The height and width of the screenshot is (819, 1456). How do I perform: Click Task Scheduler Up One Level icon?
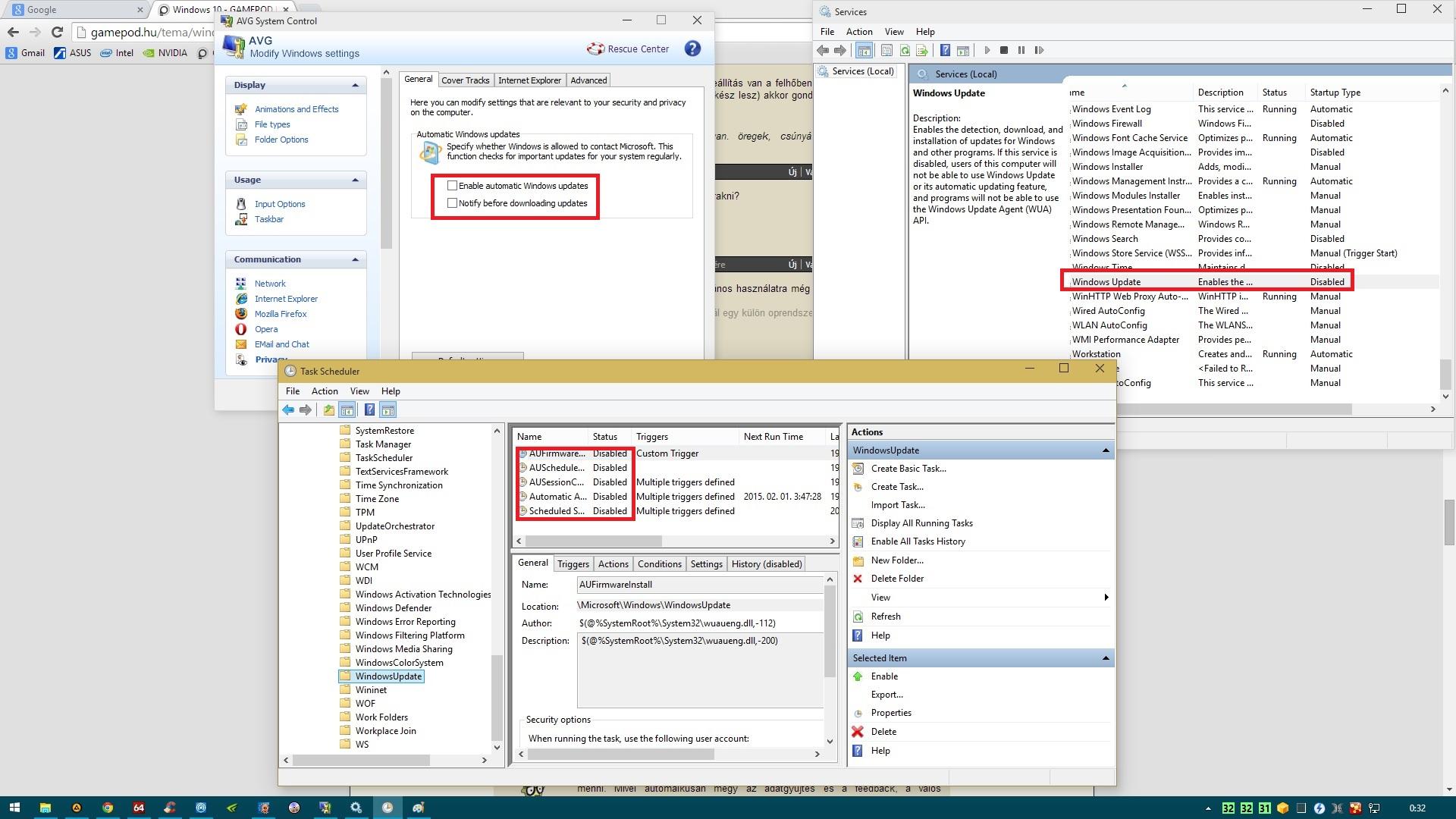(x=328, y=410)
